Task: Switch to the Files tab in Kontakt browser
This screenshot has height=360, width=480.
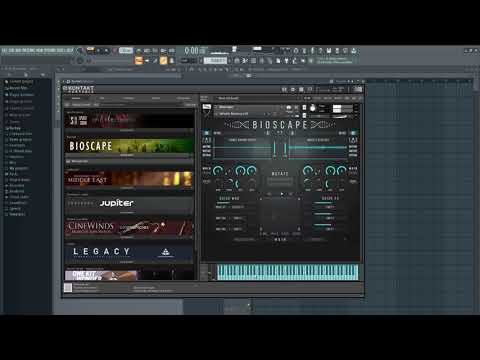Action: [x=102, y=98]
